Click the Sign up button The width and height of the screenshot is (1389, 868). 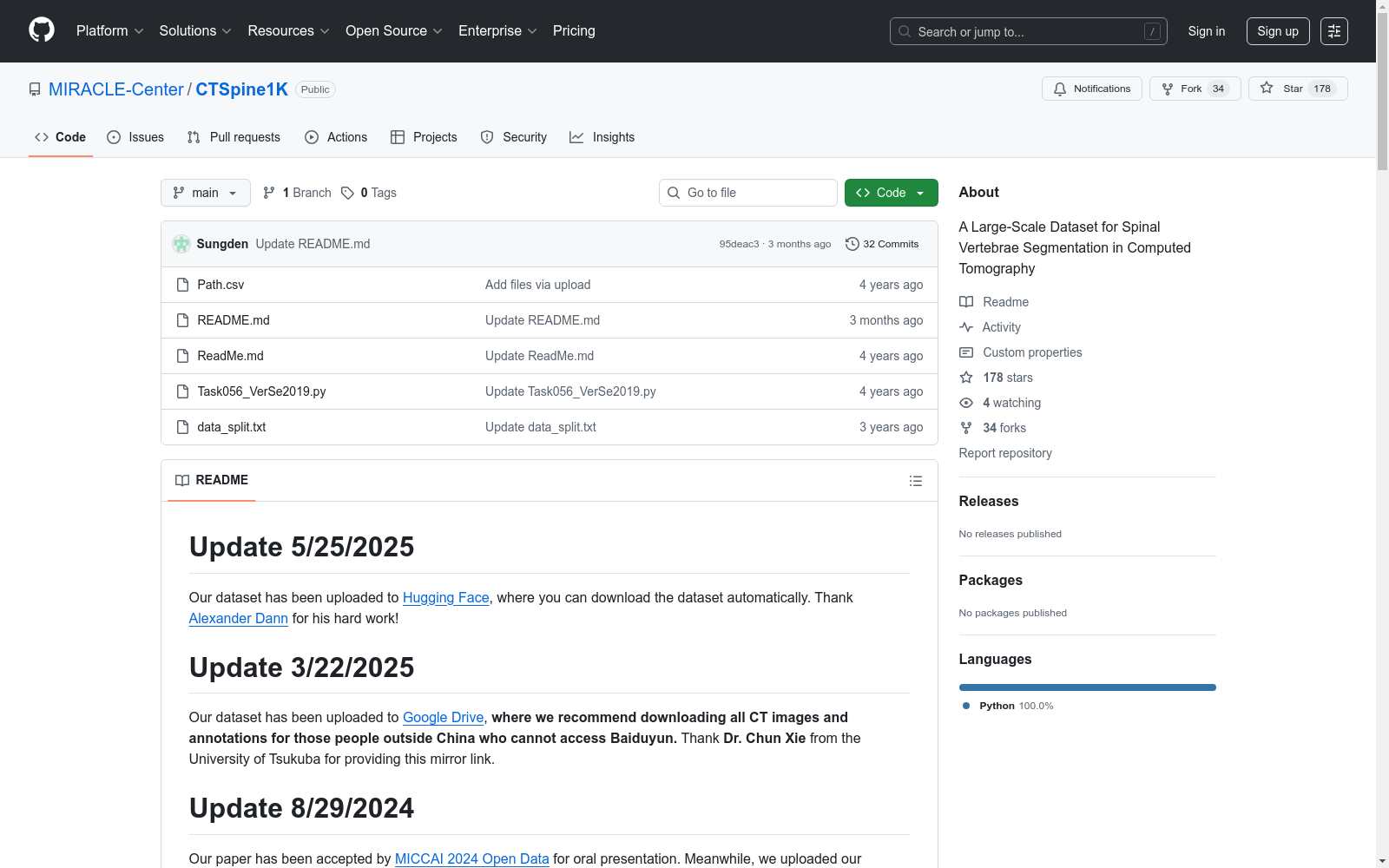tap(1278, 31)
